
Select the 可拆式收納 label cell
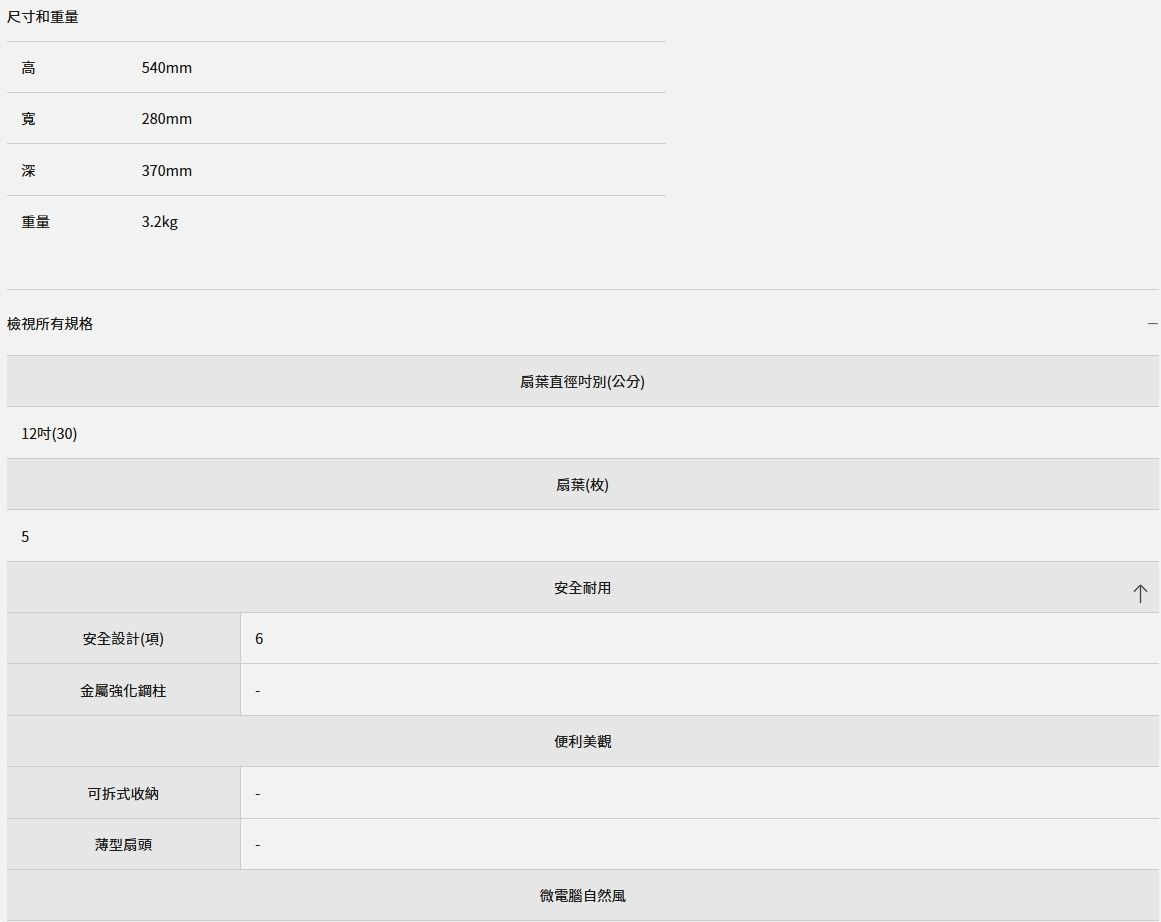[x=123, y=794]
